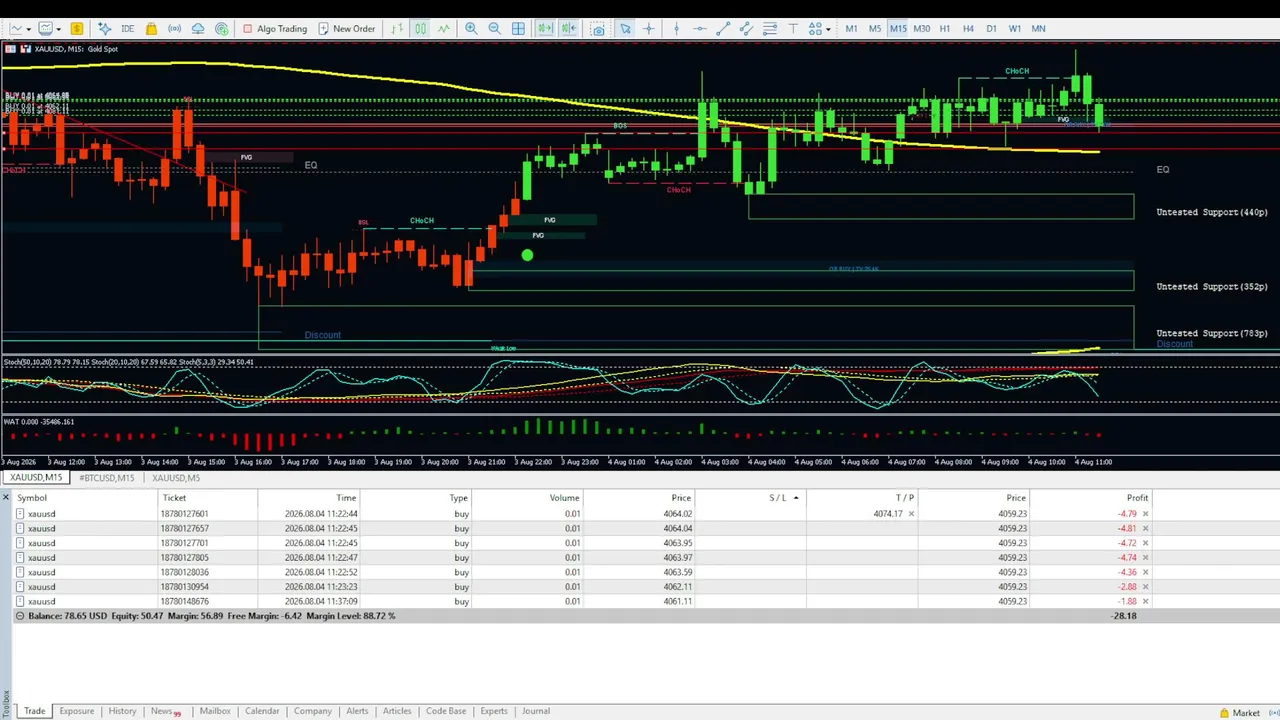Open the Journal tab in Toolbox

(x=536, y=711)
